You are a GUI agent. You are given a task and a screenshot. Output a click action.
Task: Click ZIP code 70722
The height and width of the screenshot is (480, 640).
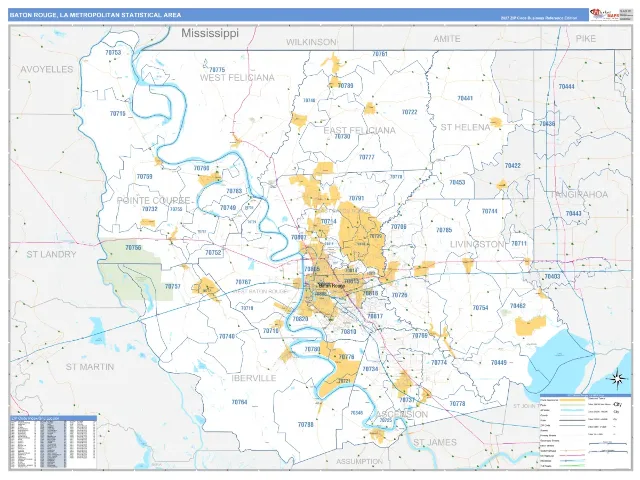tap(410, 112)
